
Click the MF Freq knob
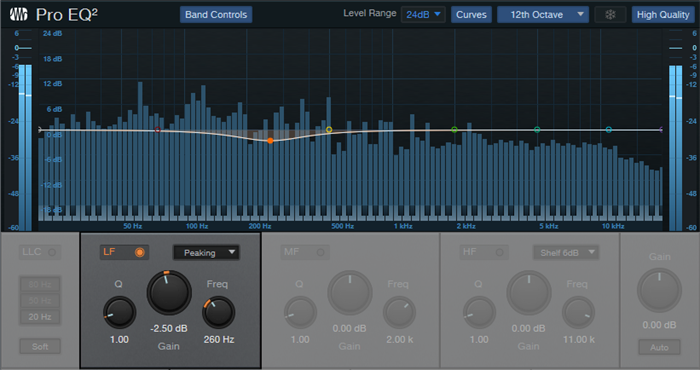[x=400, y=312]
